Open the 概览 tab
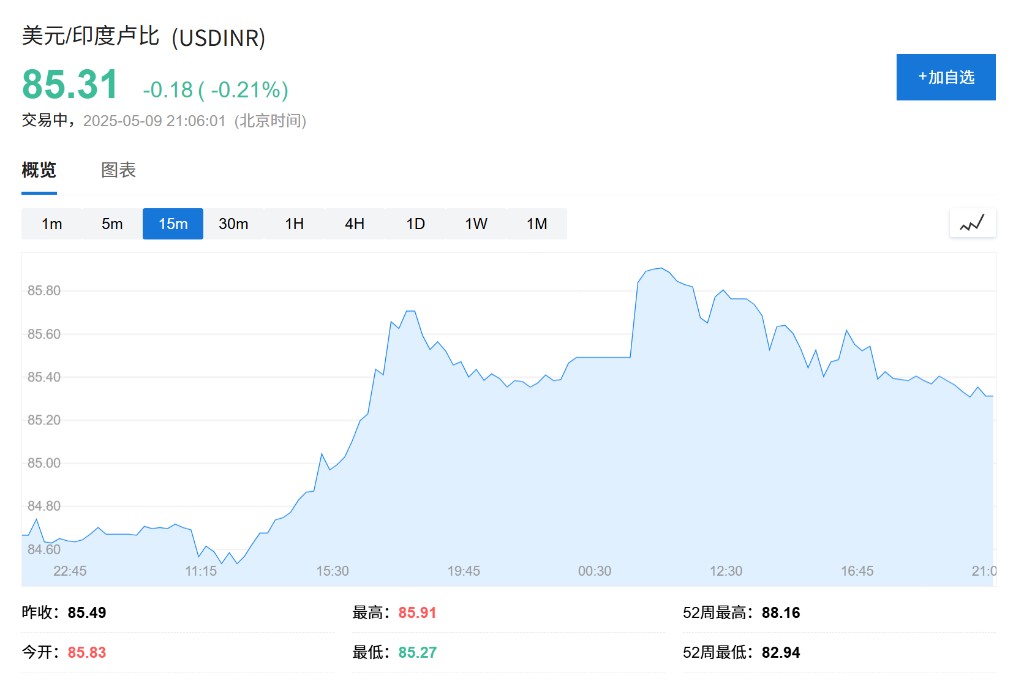Viewport: 1024px width, 684px height. 39,171
